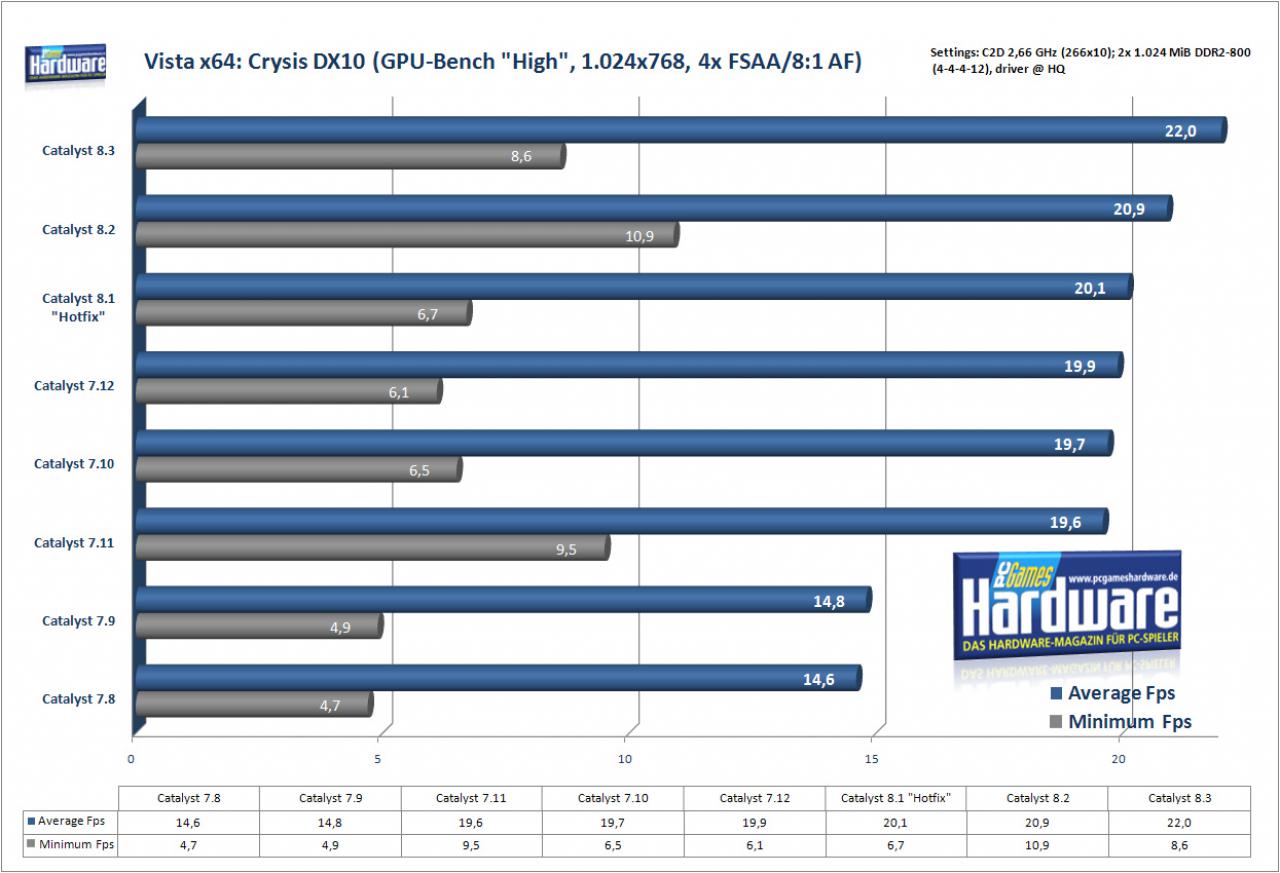Click the table cell 19,9 in Average Fps row
Image resolution: width=1280 pixels, height=873 pixels.
[755, 821]
